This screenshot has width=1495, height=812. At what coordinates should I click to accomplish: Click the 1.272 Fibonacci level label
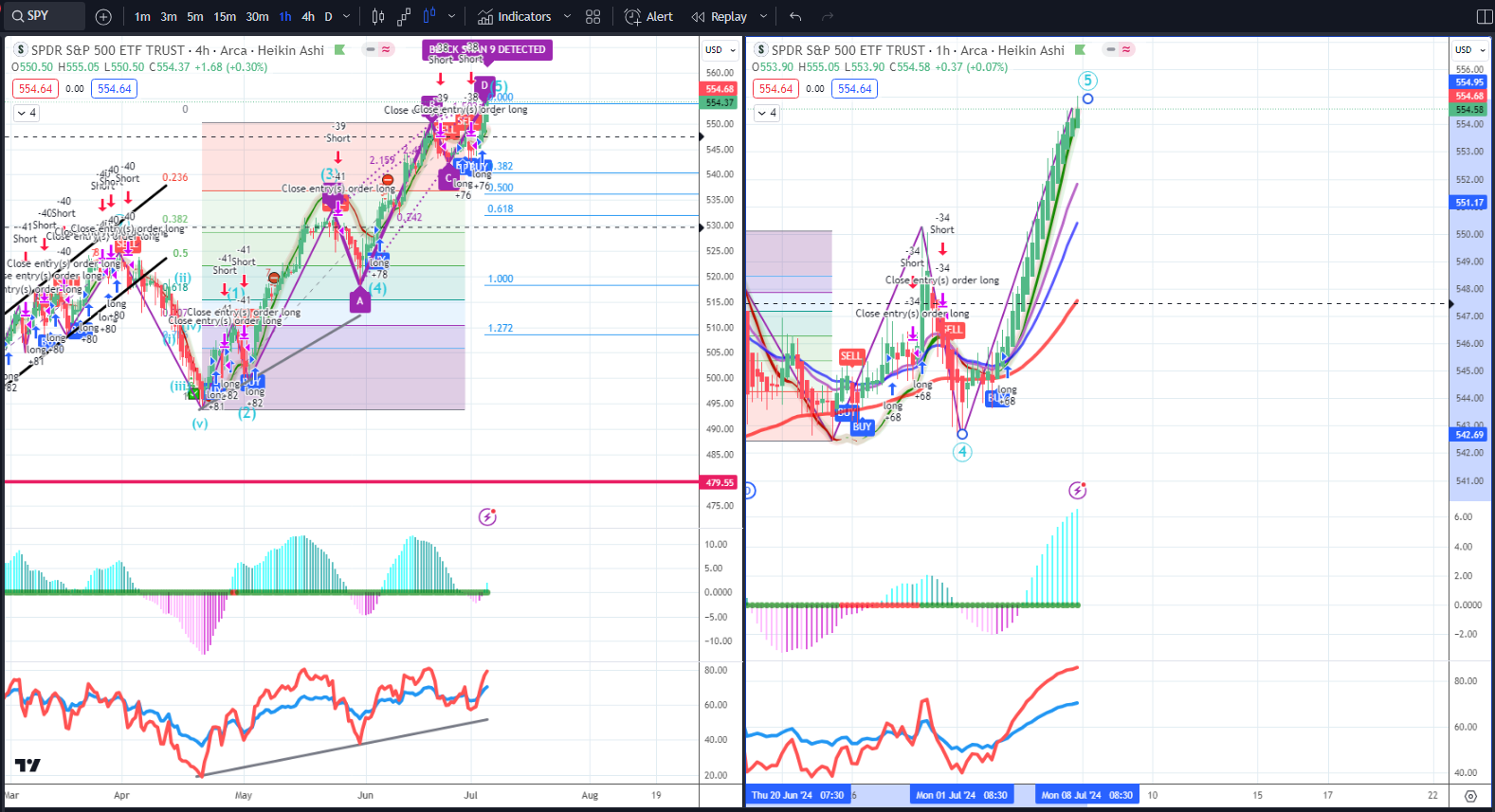(501, 328)
